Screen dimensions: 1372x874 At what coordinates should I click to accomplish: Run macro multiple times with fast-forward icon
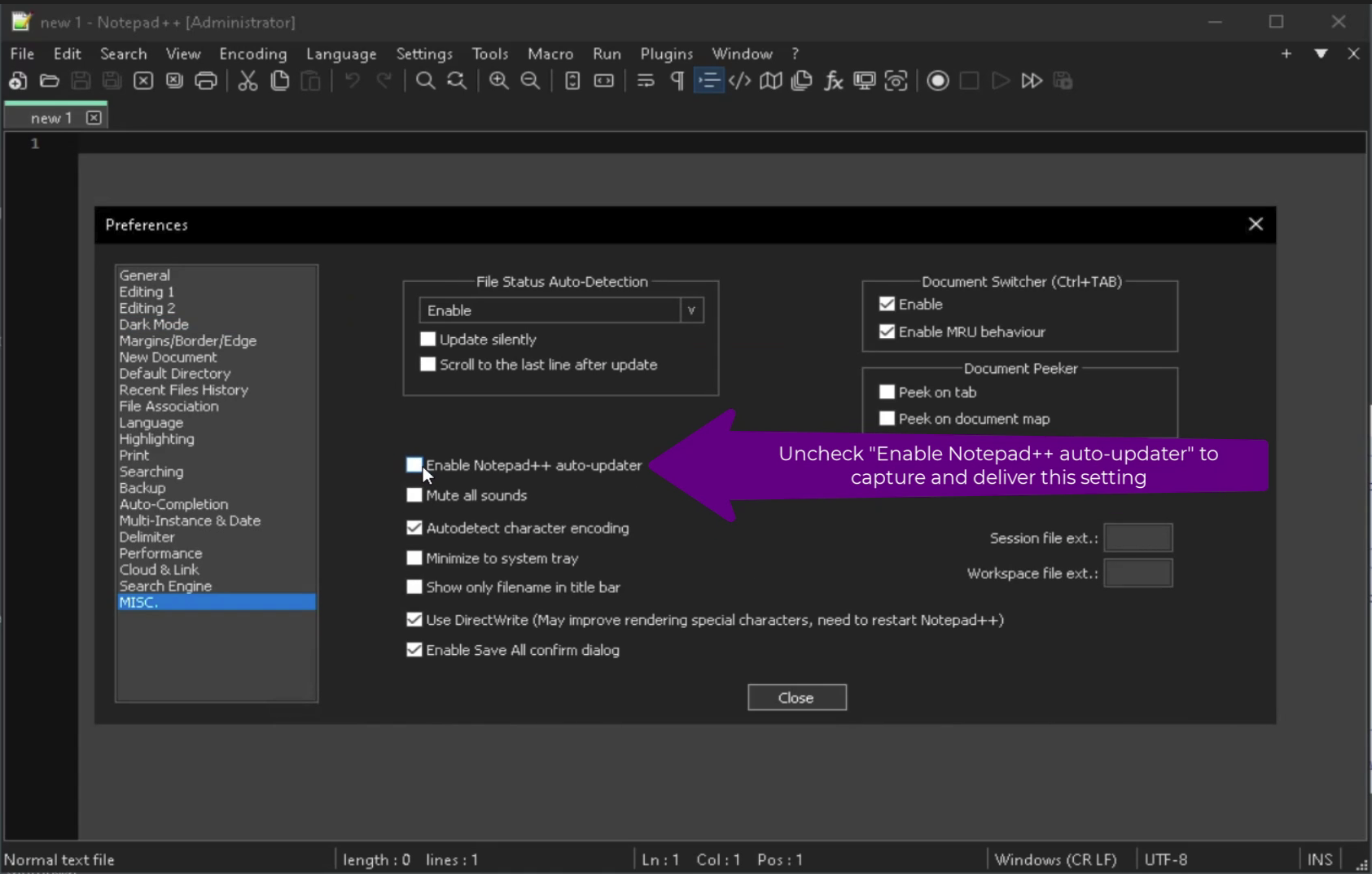pyautogui.click(x=1032, y=81)
